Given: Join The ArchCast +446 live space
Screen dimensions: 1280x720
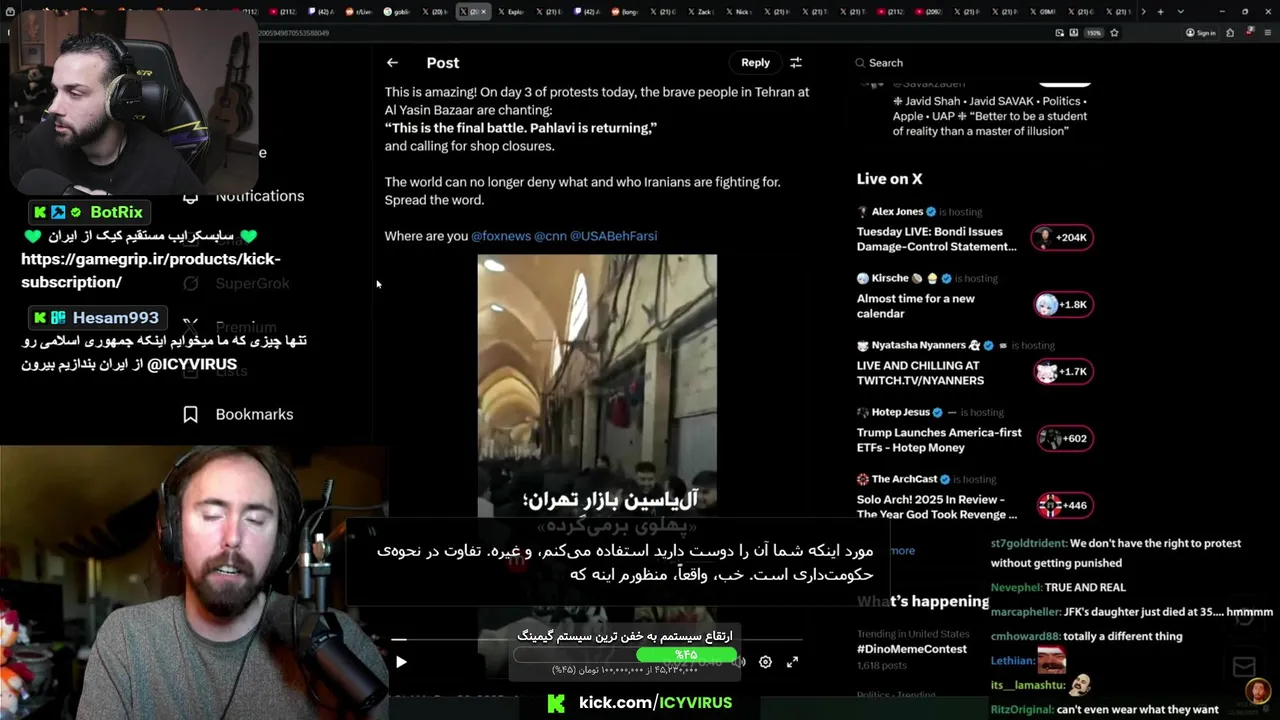Looking at the screenshot, I should [1063, 505].
